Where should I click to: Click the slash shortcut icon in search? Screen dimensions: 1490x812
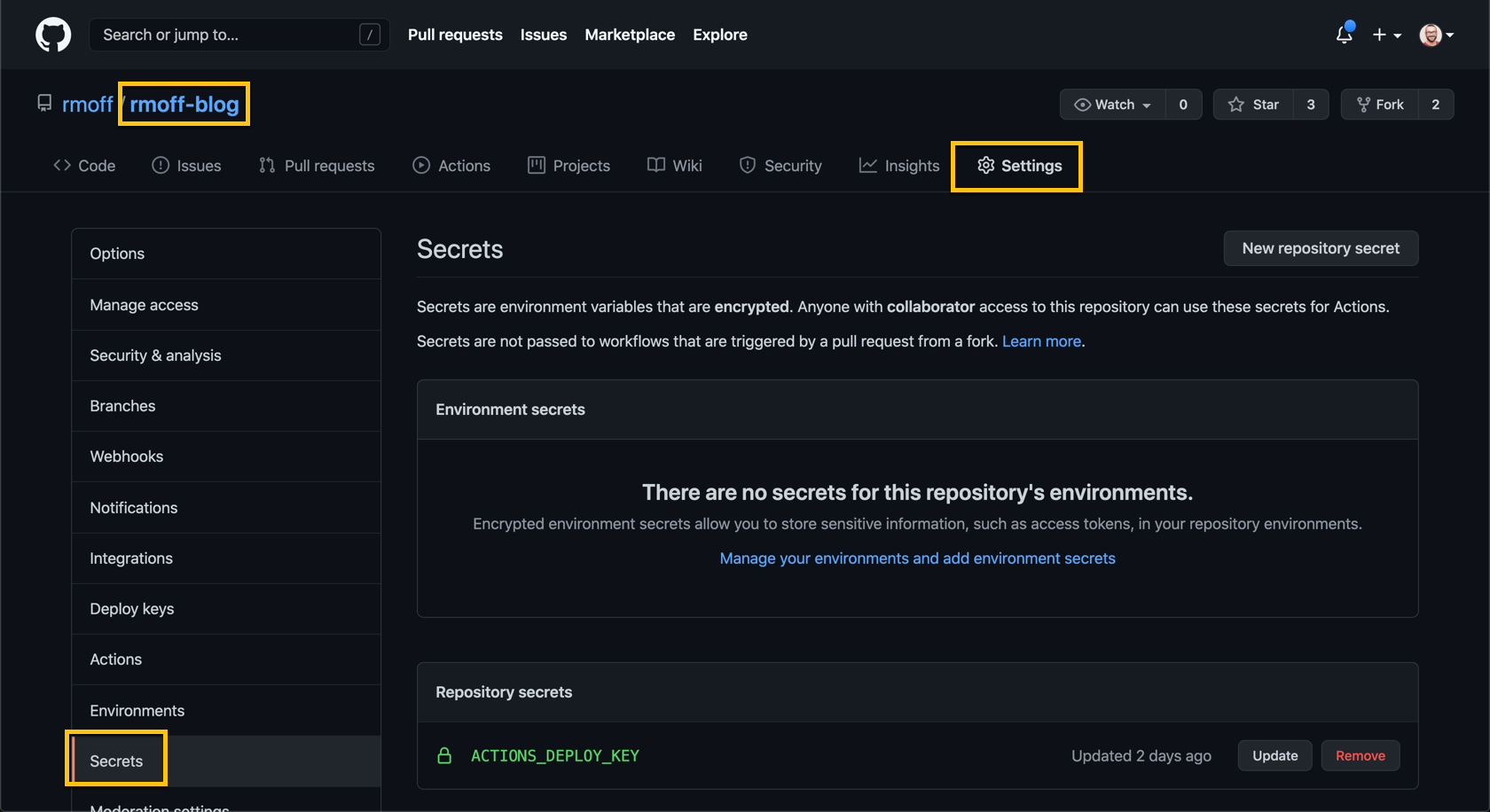pyautogui.click(x=370, y=35)
